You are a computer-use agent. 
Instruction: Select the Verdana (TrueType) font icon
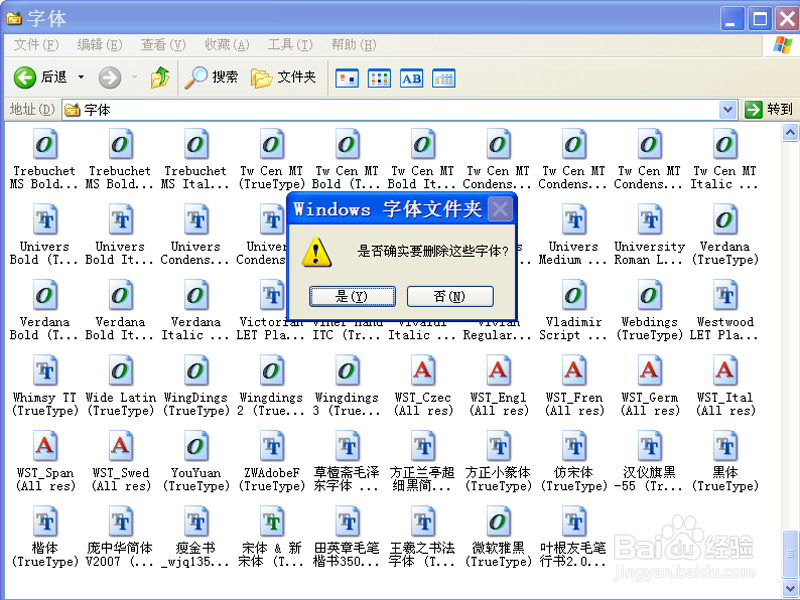click(x=725, y=220)
